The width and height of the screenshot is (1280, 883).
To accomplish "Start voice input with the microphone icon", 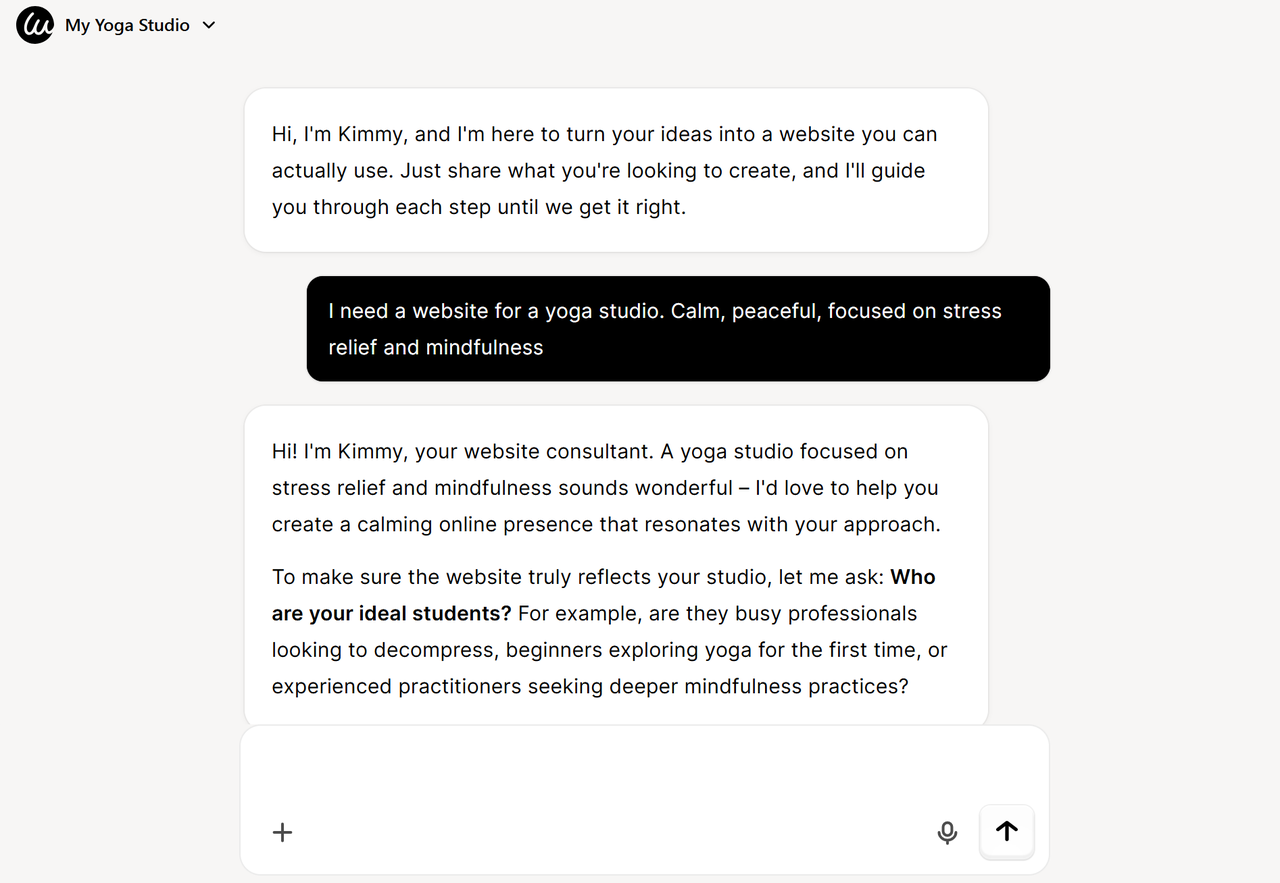I will coord(947,832).
